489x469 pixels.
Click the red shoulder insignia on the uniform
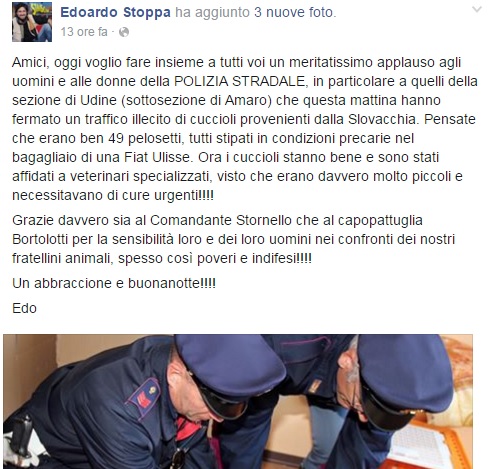point(143,398)
